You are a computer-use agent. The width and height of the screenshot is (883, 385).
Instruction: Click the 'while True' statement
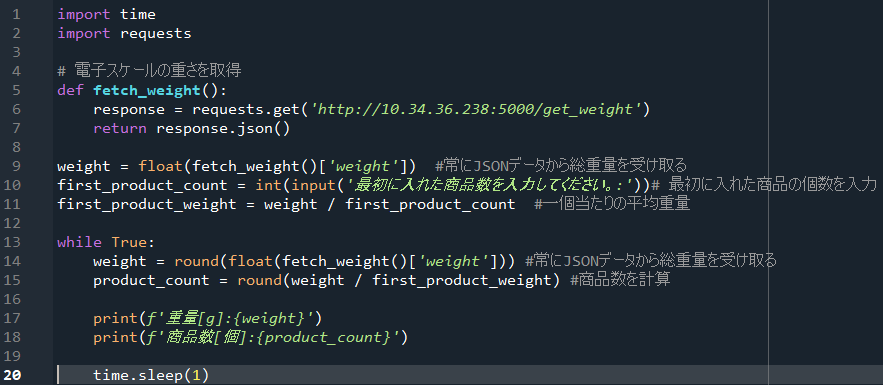tap(106, 242)
